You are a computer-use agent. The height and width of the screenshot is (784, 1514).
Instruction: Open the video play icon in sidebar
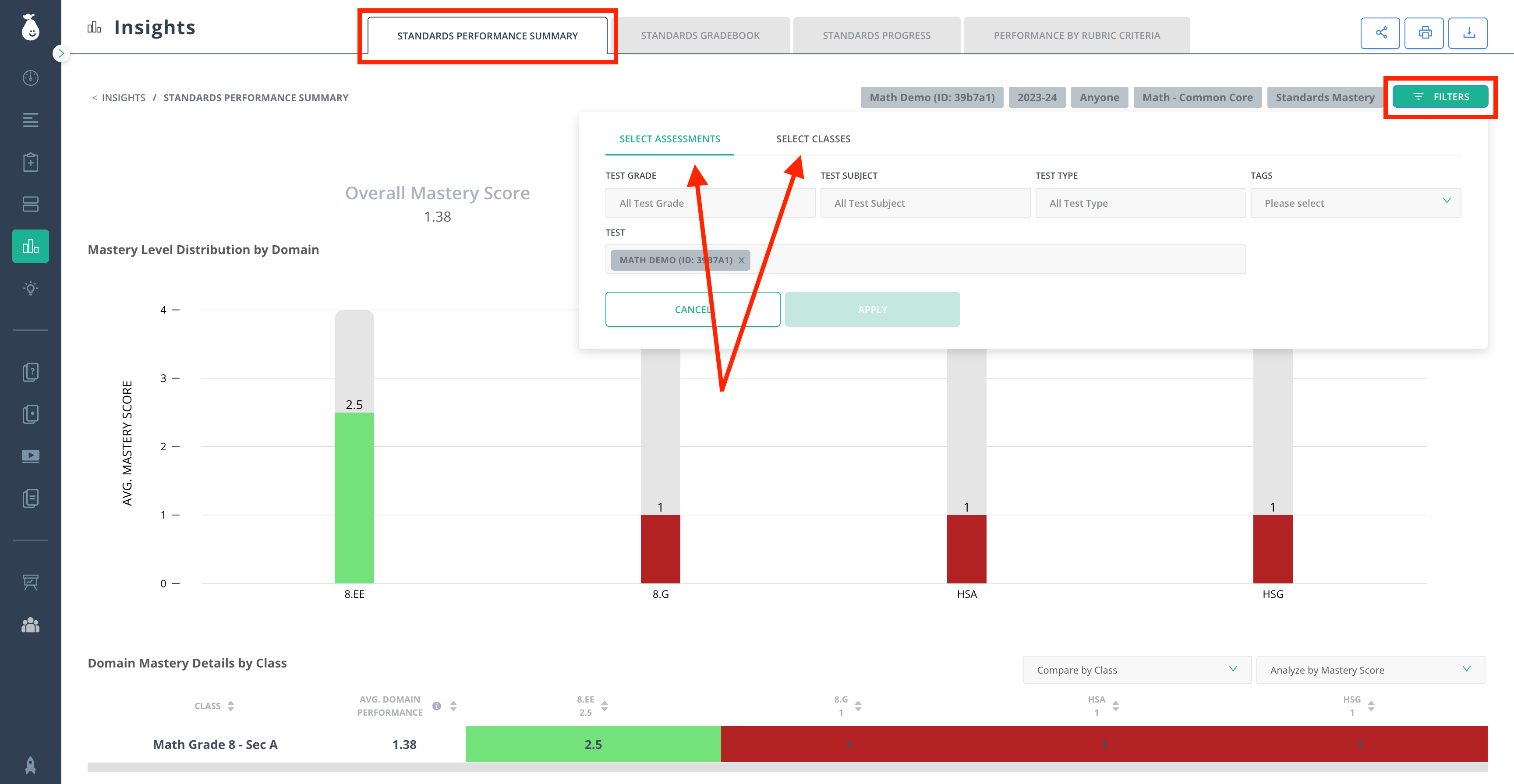click(31, 456)
